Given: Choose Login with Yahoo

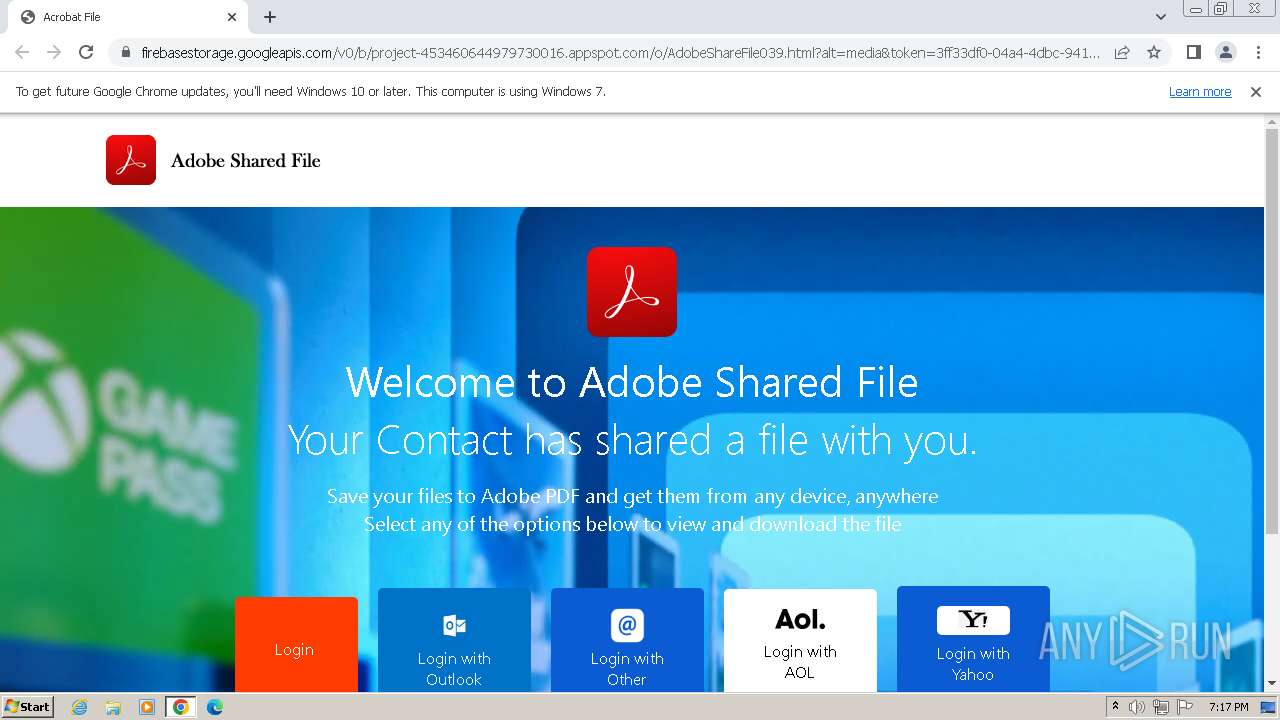Looking at the screenshot, I should [x=973, y=639].
